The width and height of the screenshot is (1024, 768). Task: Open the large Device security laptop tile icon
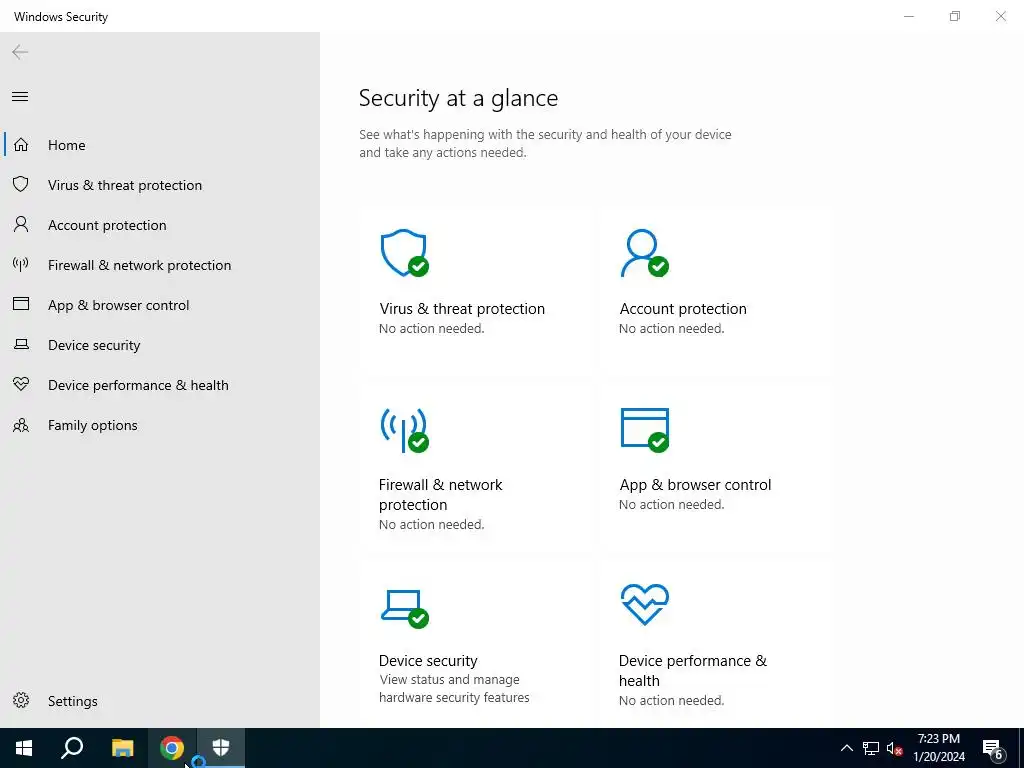tap(405, 609)
